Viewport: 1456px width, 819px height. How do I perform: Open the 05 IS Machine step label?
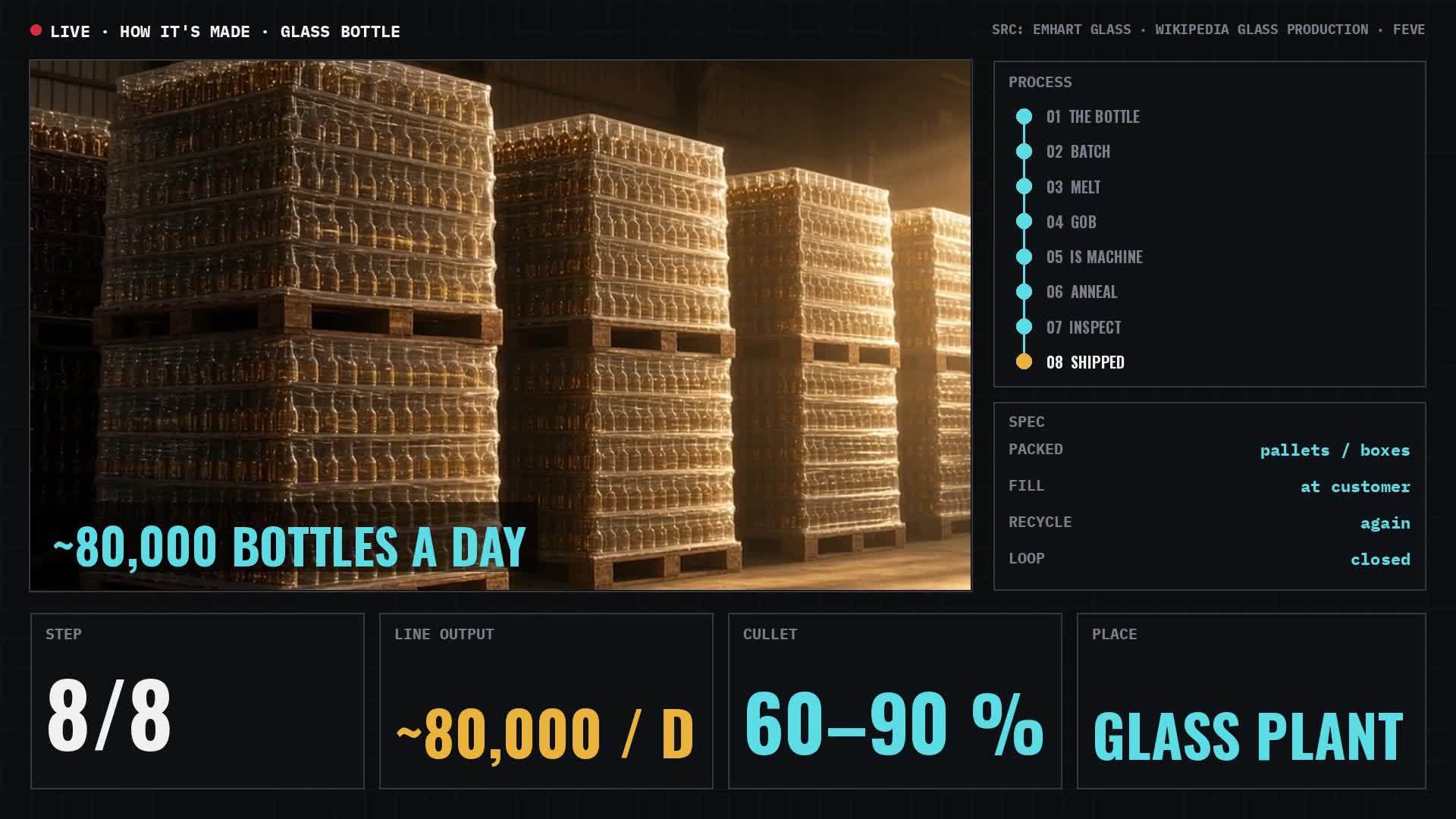pyautogui.click(x=1094, y=257)
